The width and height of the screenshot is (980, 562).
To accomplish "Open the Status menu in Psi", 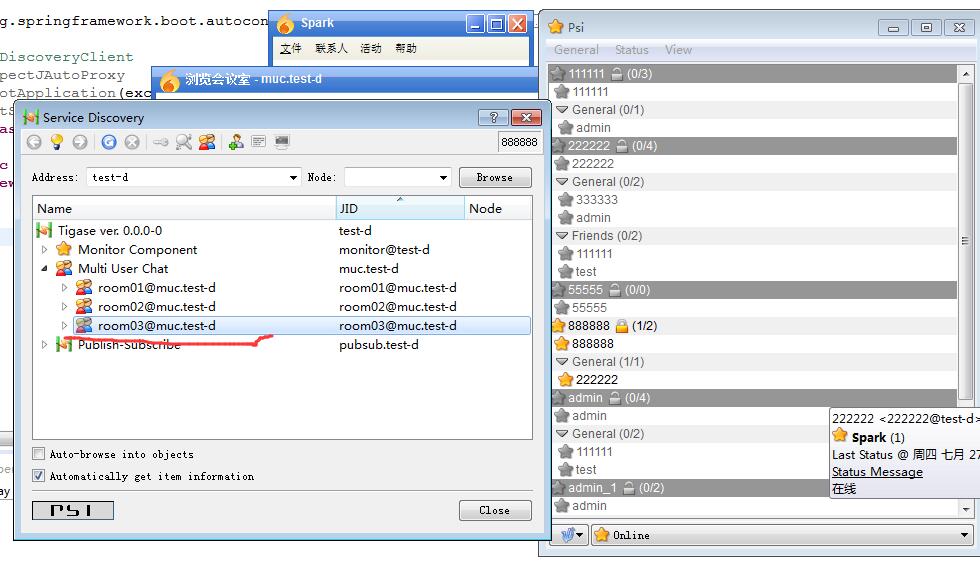I will point(631,50).
